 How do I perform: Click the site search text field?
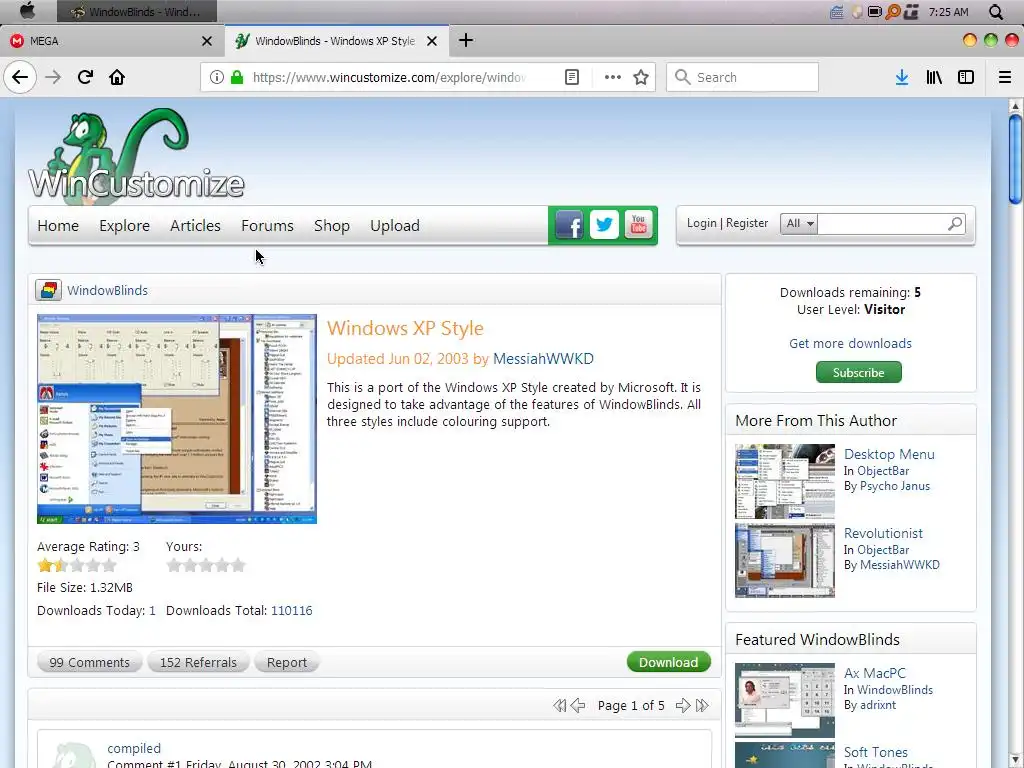click(882, 224)
